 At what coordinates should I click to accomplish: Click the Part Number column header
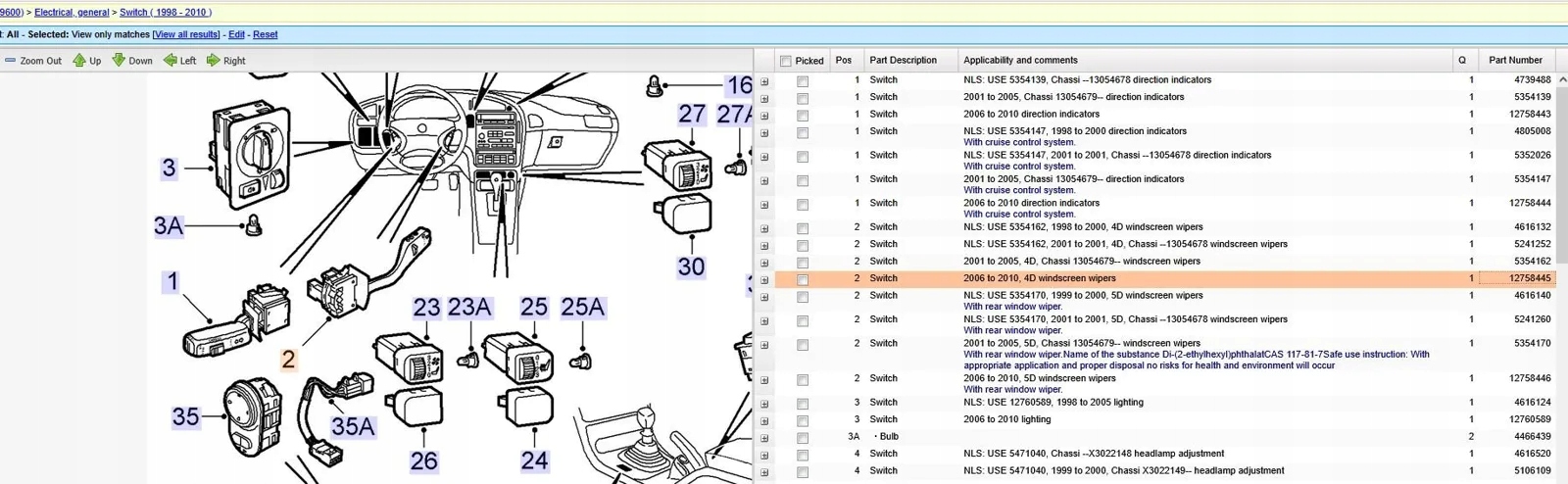coord(1515,60)
